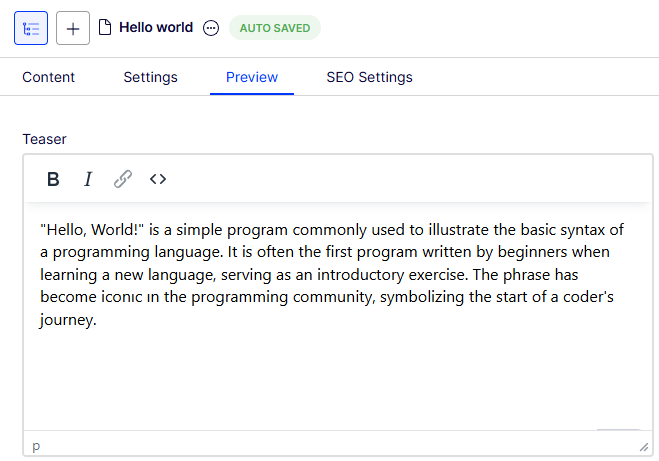Click the Hello world page title
Screen dimensions: 659x461
(x=156, y=27)
